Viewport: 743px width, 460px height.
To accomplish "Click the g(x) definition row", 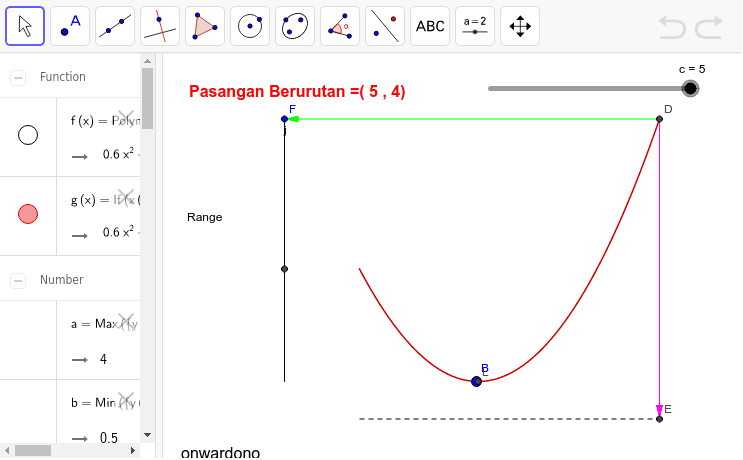I will (99, 216).
